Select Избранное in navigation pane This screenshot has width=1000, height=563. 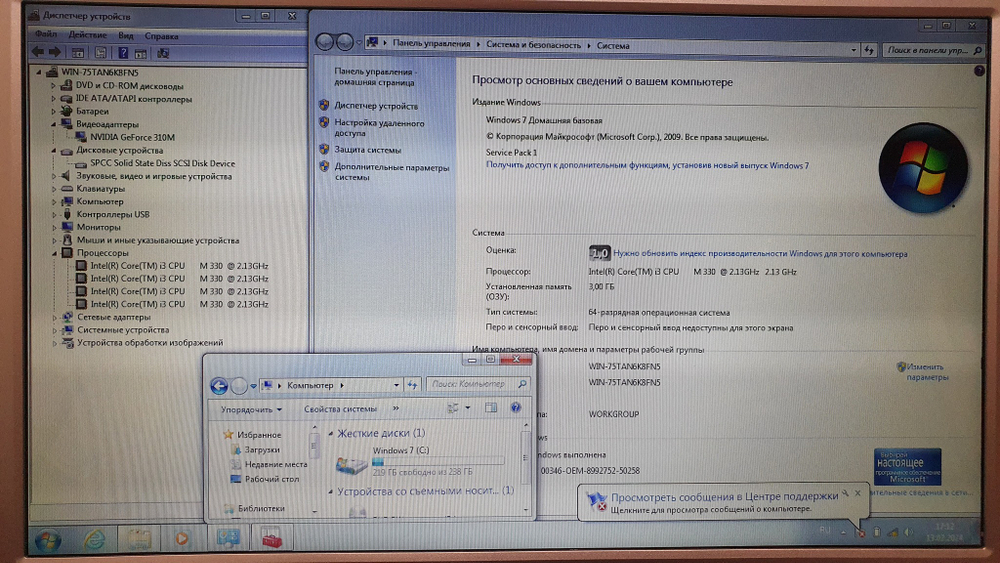259,435
